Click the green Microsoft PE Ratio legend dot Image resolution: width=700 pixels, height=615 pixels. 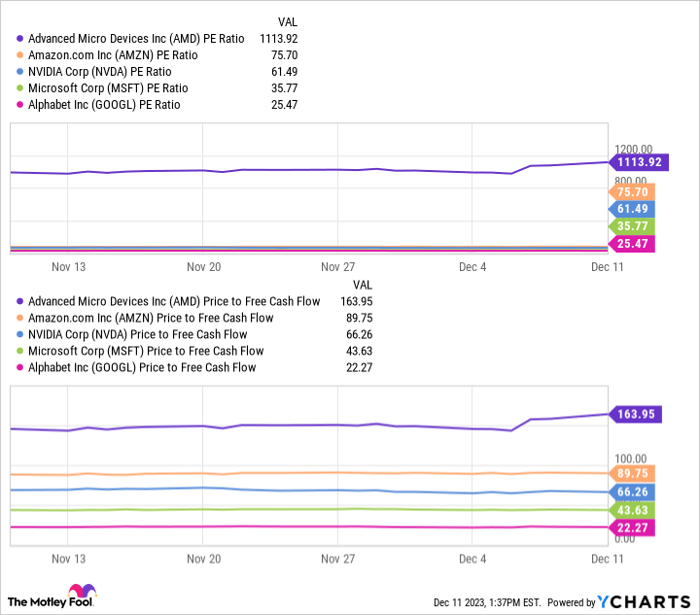pyautogui.click(x=20, y=88)
